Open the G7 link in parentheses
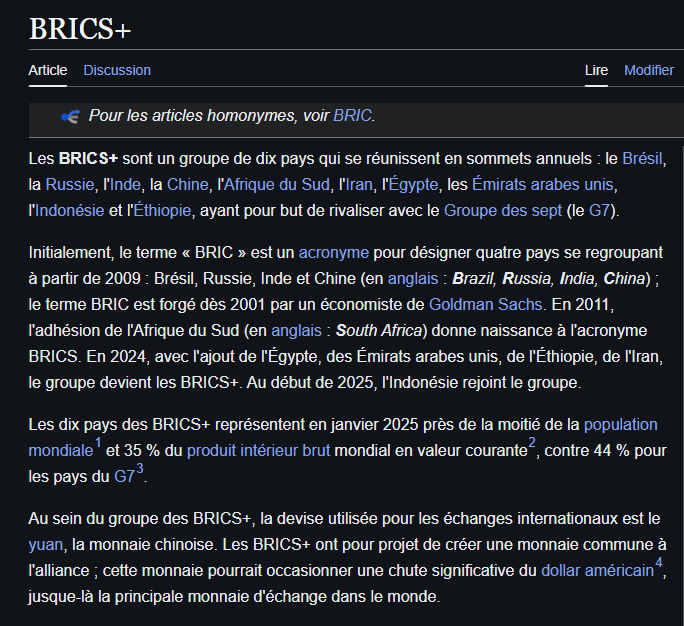Viewport: 684px width, 626px height. pyautogui.click(x=599, y=211)
